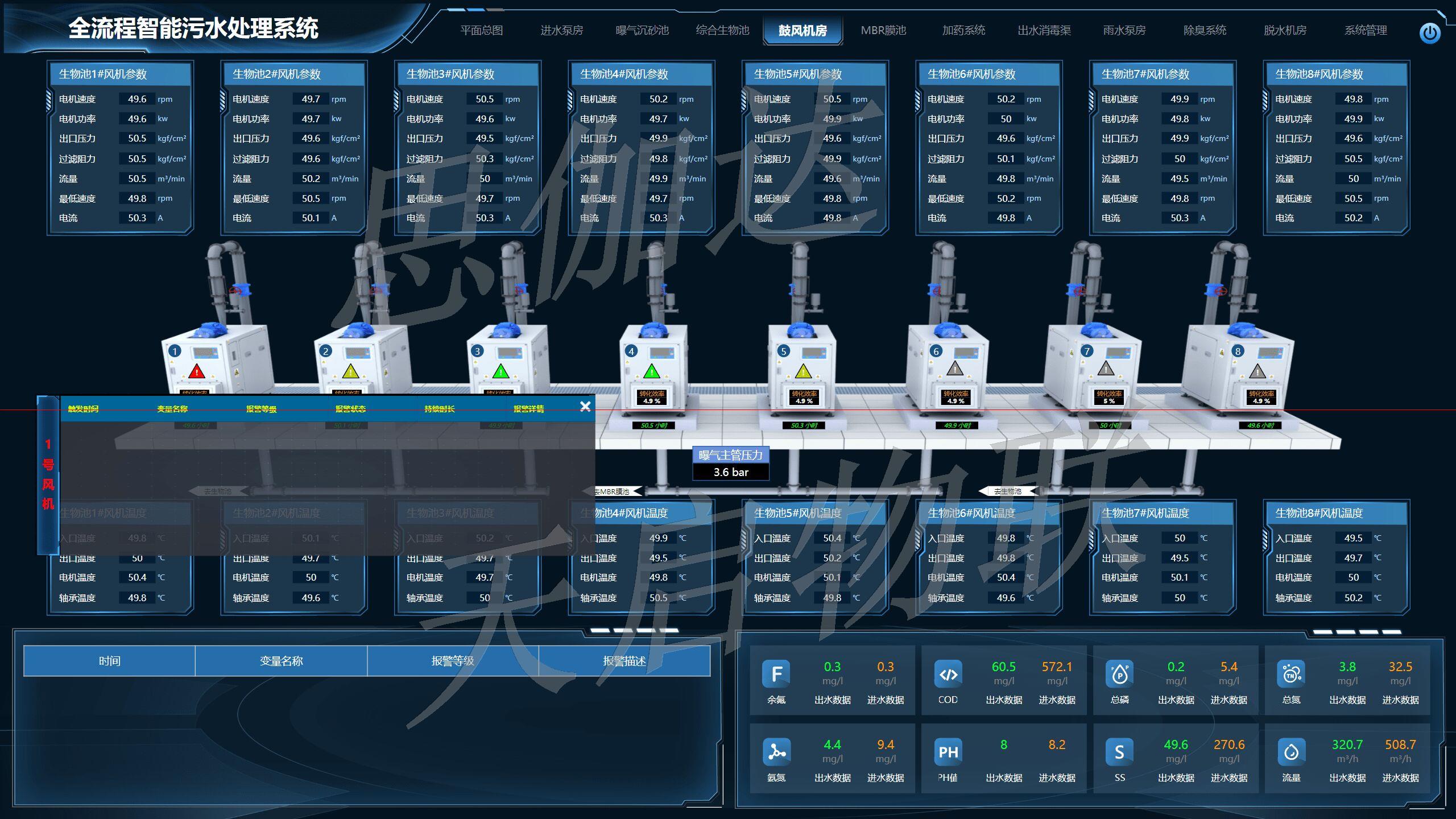Viewport: 1456px width, 819px height.
Task: Click 生物池6# 电机功率 value 50
Action: [1006, 119]
